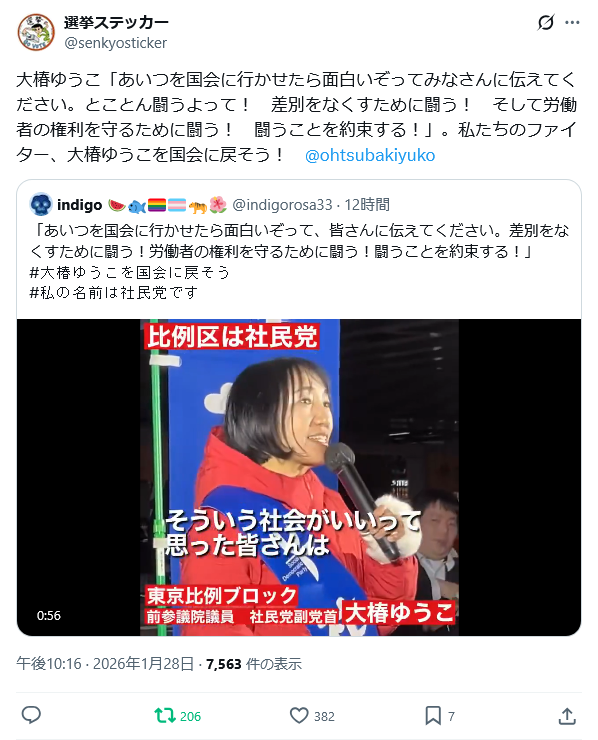Click the 12時間 quoted post timestamp
Viewport: 598px width, 740px height.
367,205
